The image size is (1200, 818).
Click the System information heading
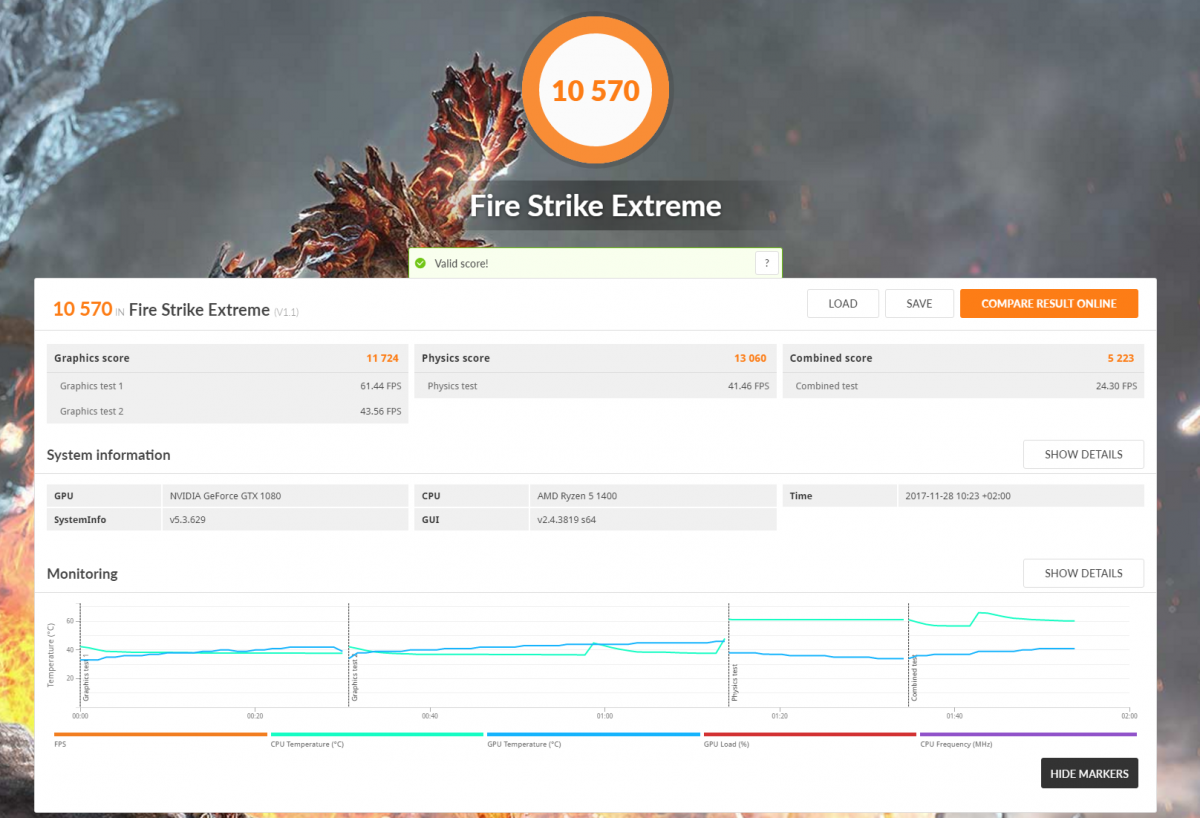pos(109,455)
